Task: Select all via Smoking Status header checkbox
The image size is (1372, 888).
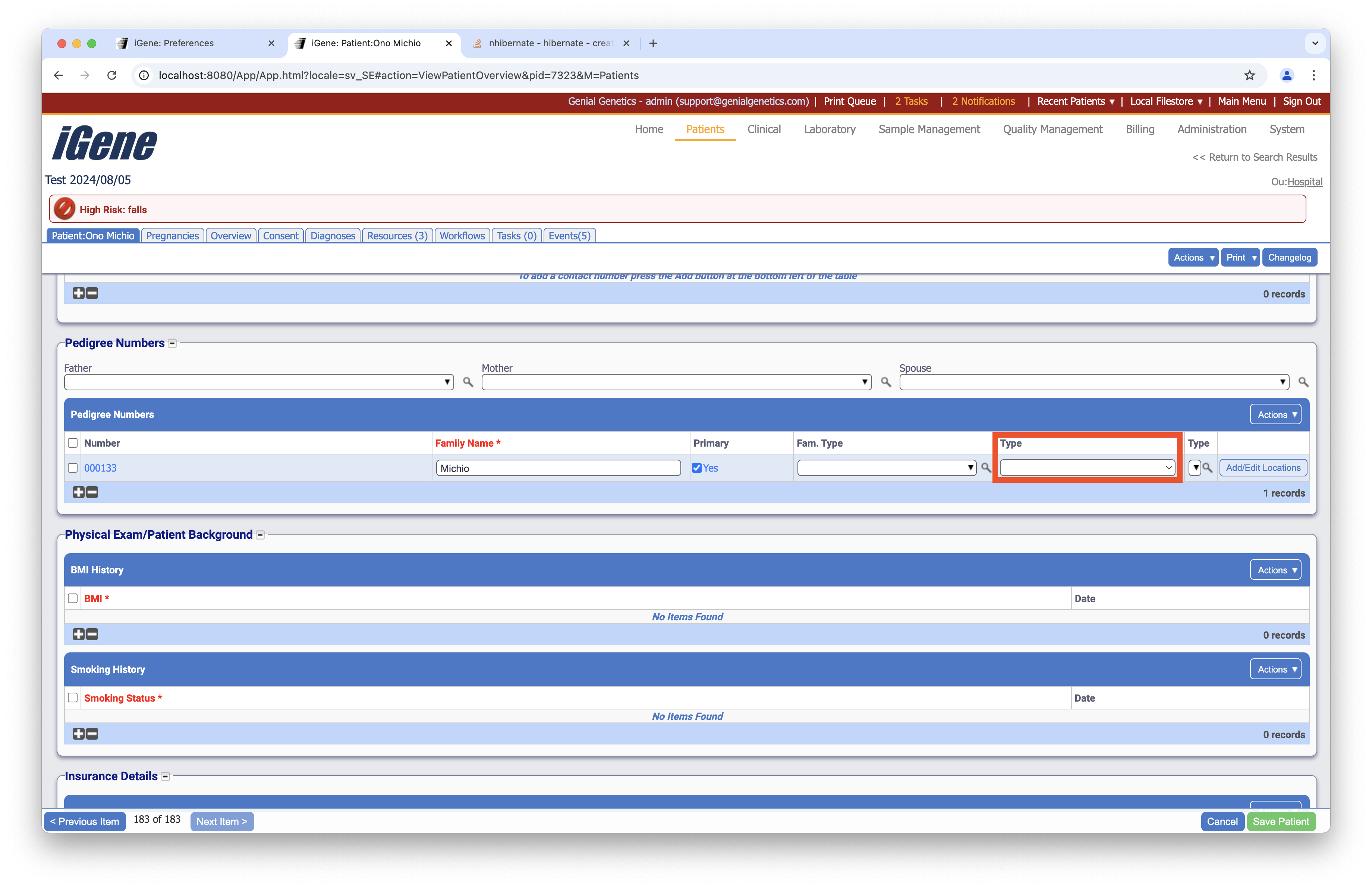Action: [73, 697]
